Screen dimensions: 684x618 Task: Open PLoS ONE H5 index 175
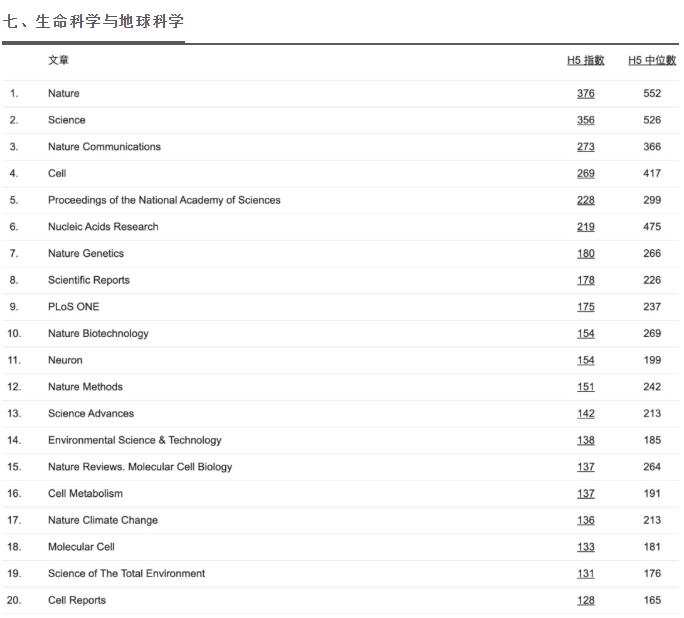click(x=585, y=307)
